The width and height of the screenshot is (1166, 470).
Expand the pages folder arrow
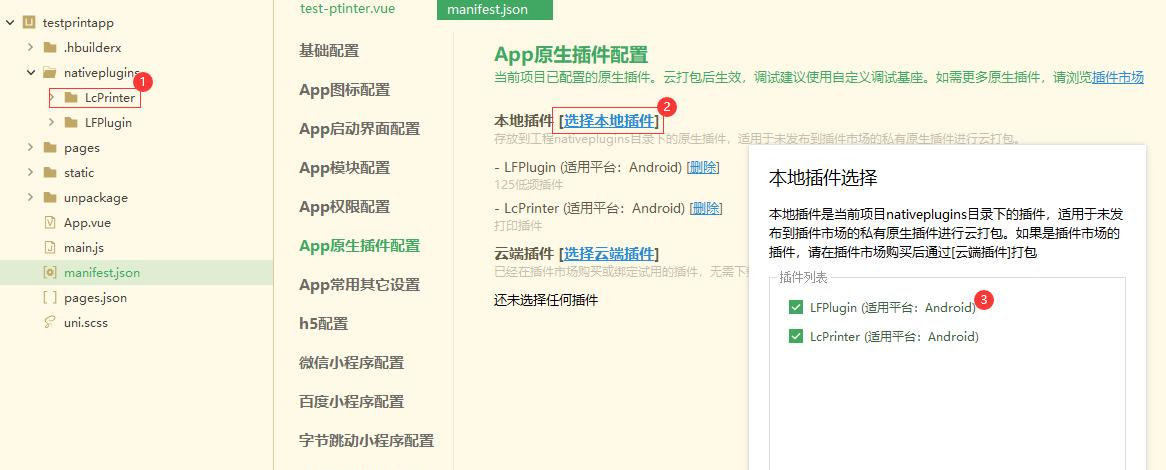click(31, 147)
